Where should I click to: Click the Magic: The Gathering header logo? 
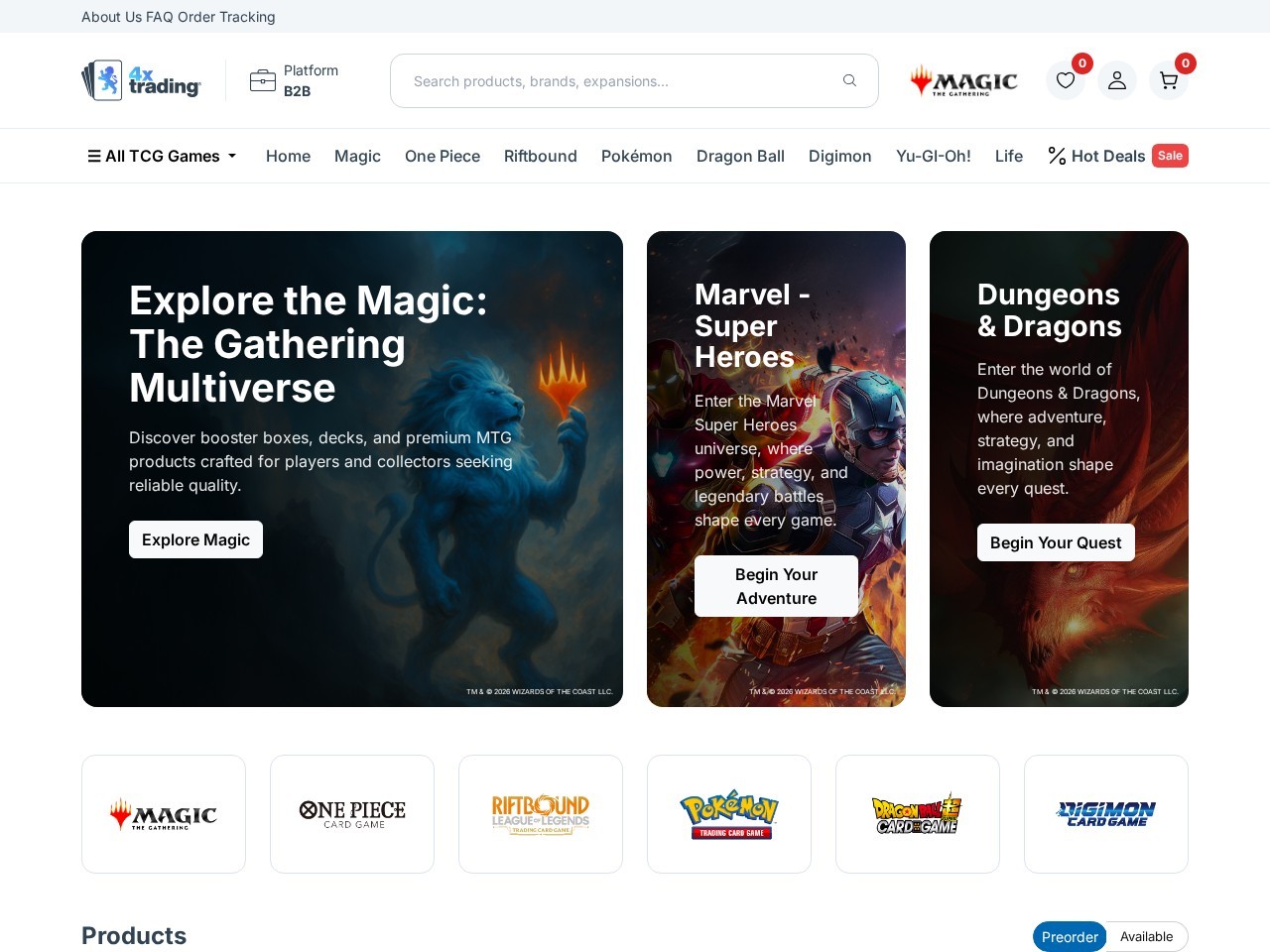pos(962,80)
